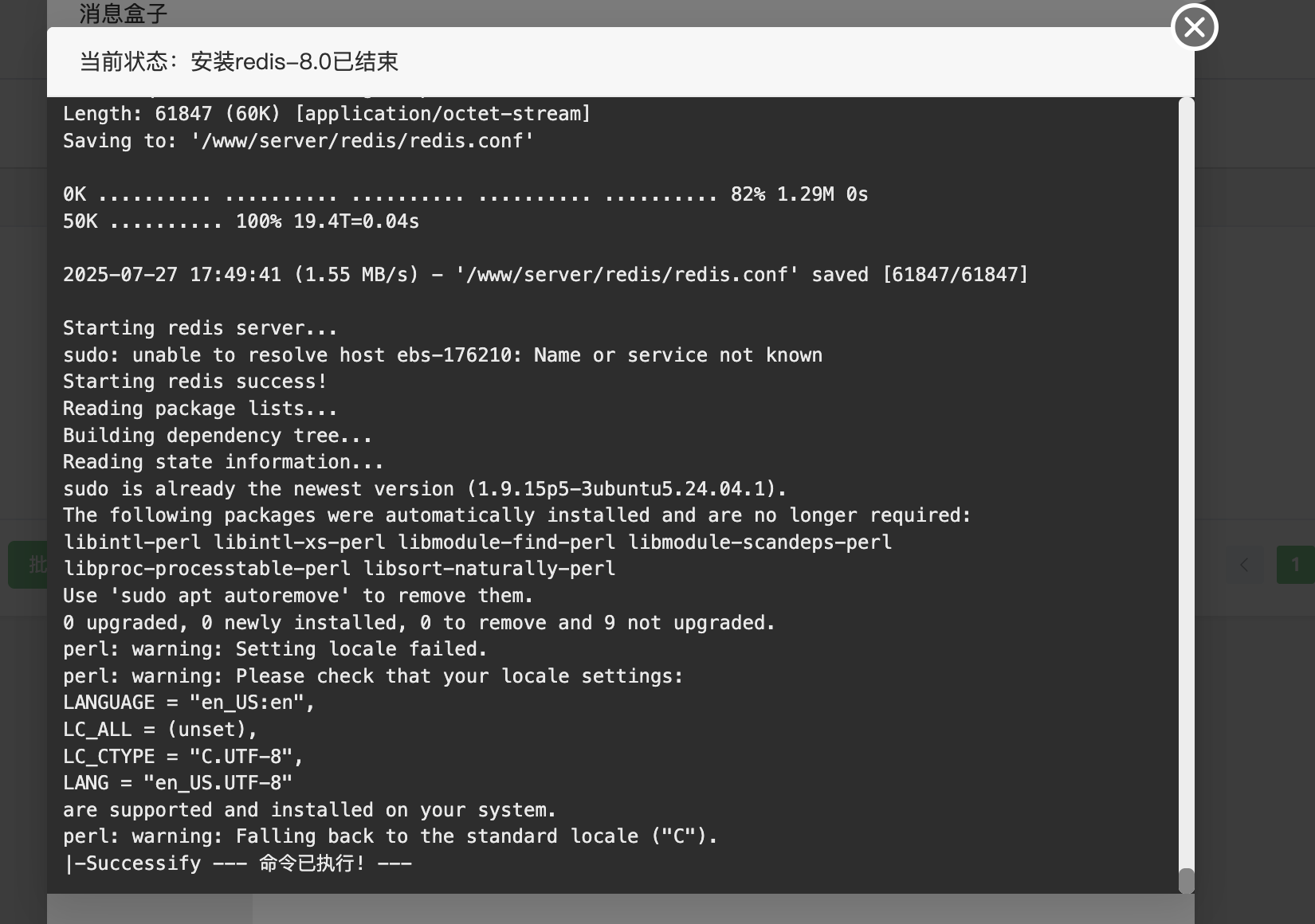Click the 'Reading package lists...' line

[200, 409]
